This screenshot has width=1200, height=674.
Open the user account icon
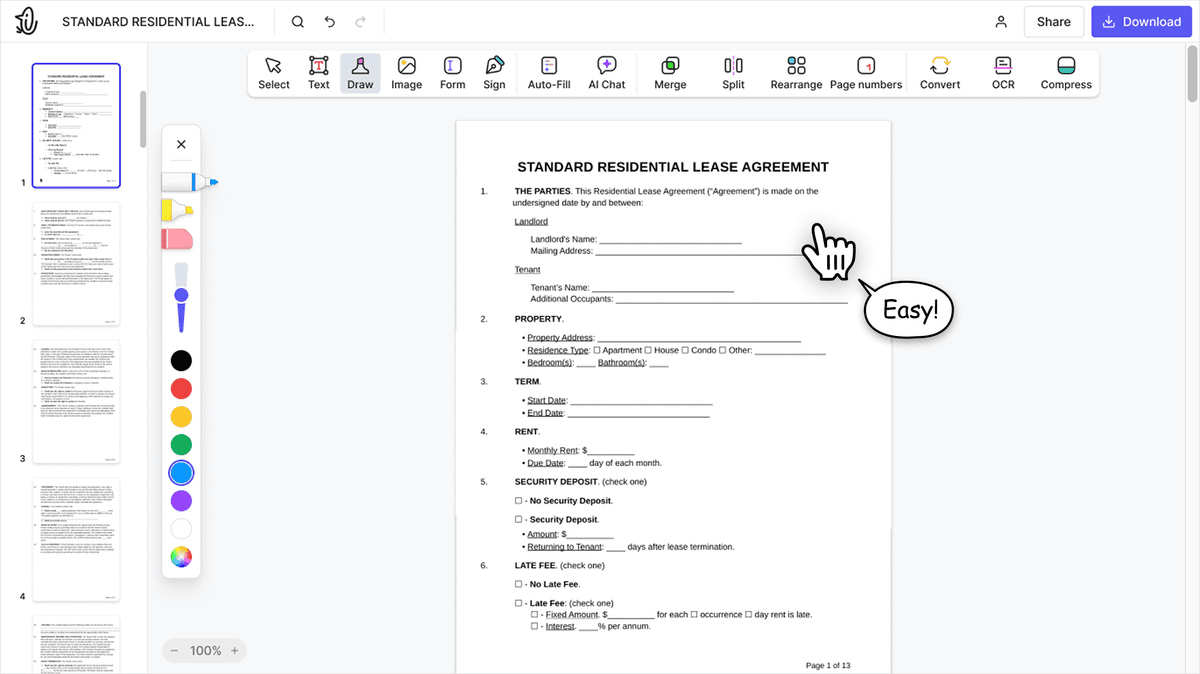pos(1001,22)
